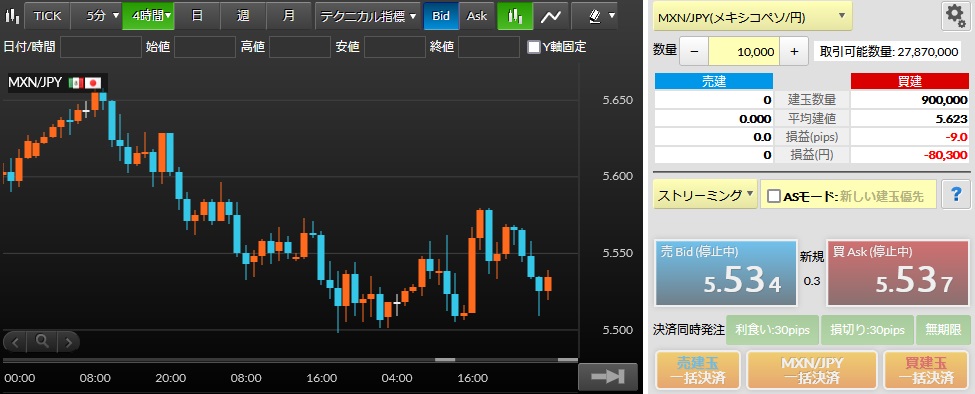Open the ストリーミング order type dropdown
The image size is (975, 394).
[x=705, y=195]
